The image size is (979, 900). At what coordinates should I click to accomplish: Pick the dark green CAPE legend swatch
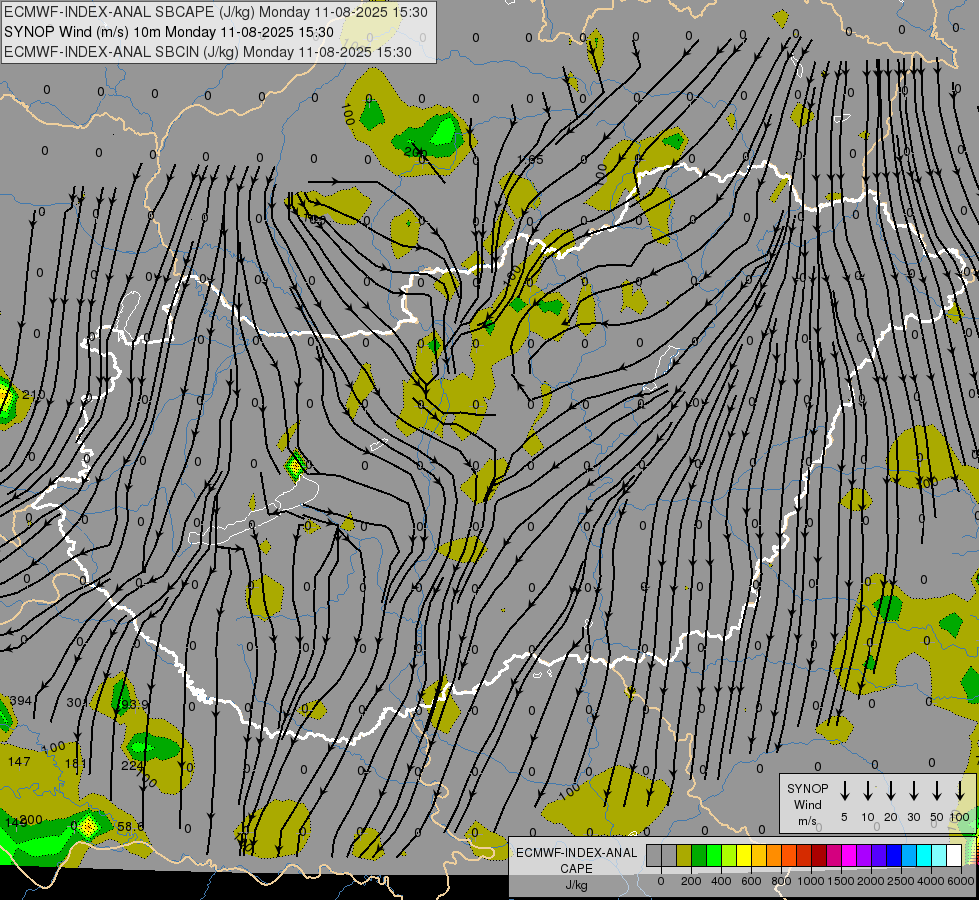[699, 855]
